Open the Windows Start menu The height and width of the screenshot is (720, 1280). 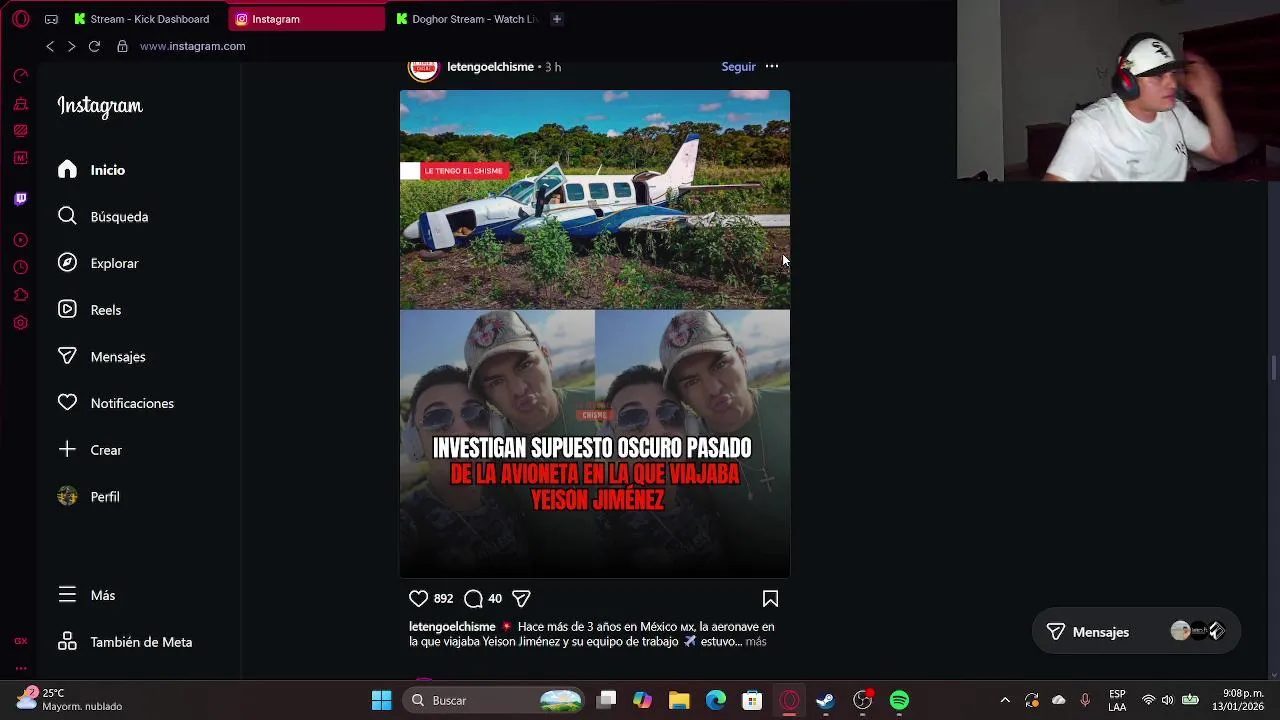(382, 700)
